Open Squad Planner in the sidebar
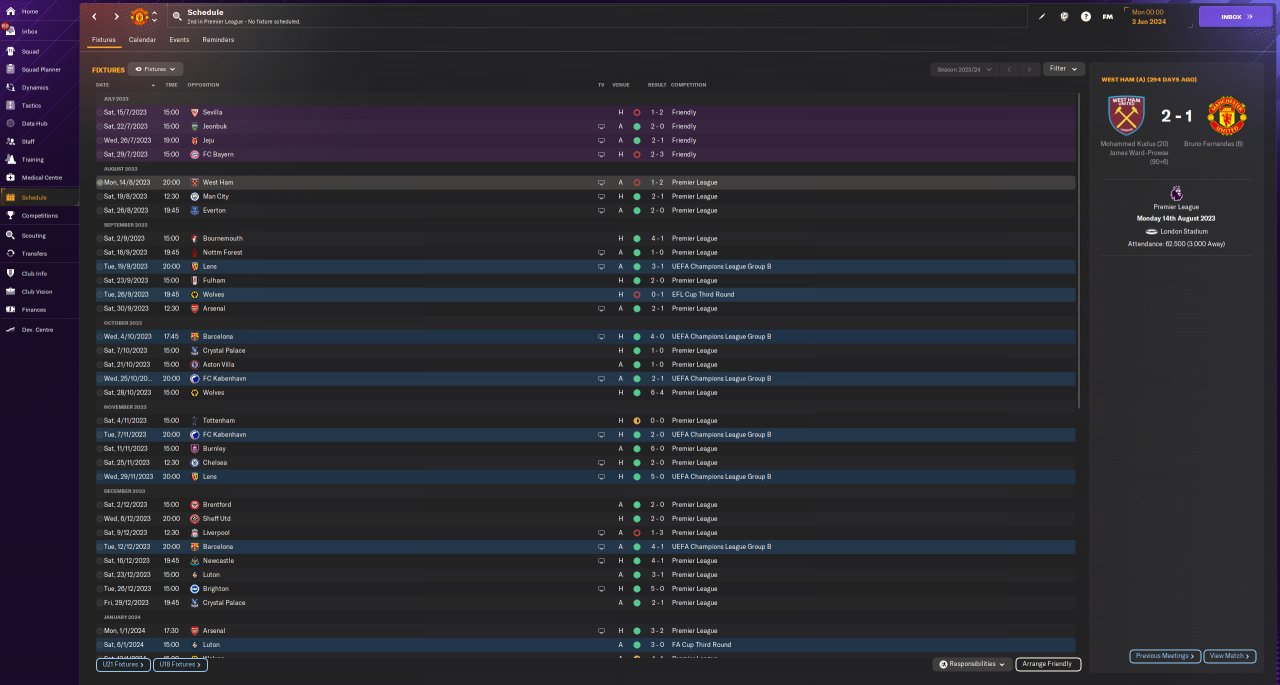Screen dimensions: 1280x685 [40, 69]
